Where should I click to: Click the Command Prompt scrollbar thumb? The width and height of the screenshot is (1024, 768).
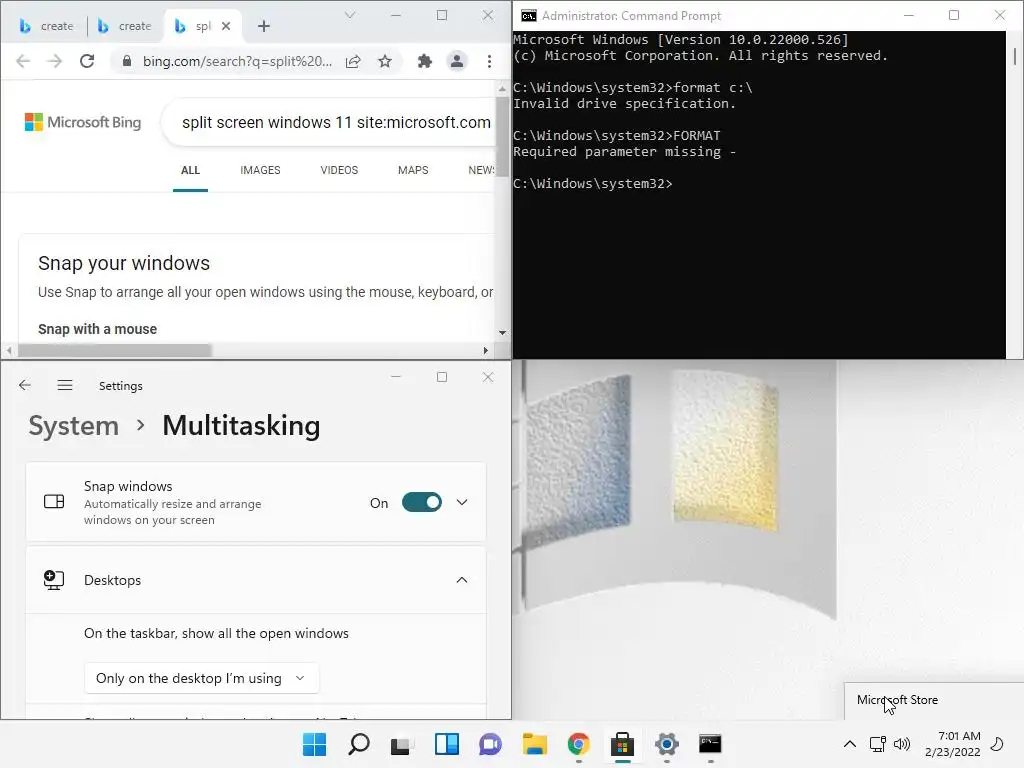coord(1014,56)
